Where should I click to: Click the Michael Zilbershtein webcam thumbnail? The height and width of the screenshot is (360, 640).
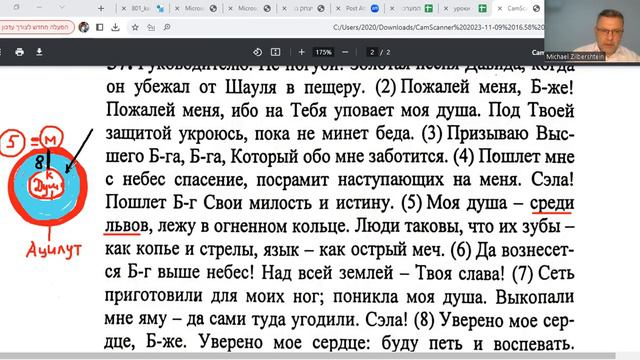[592, 31]
